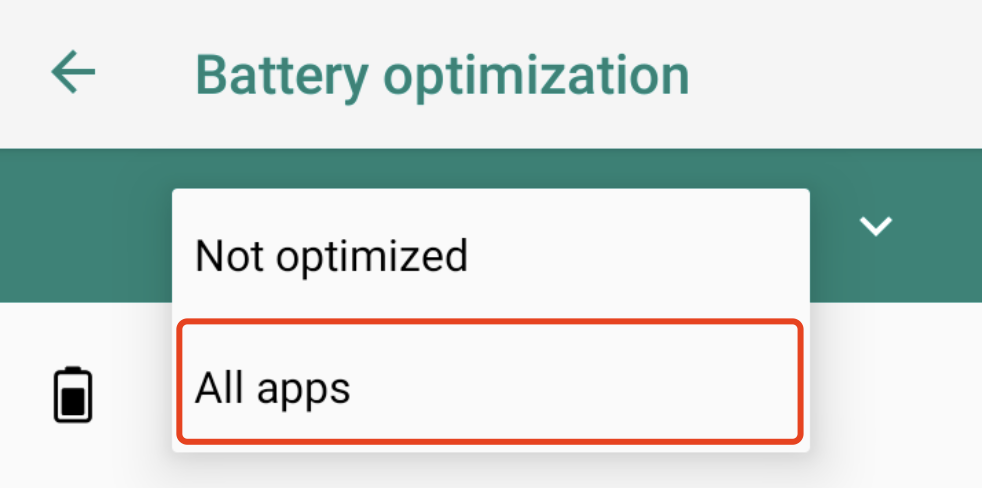Screen dimensions: 982x488
Task: Open the app entry with the battery icon
Action: click(72, 394)
